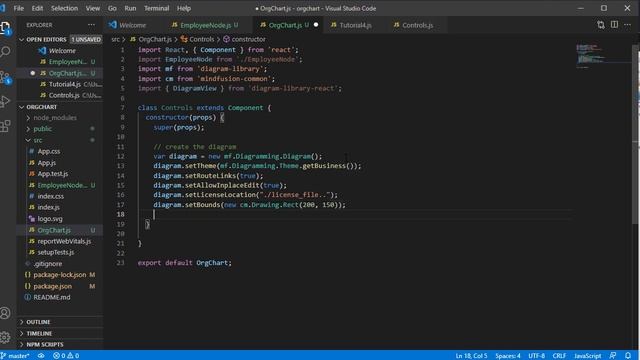
Task: Open App.css in the file tree
Action: click(49, 151)
